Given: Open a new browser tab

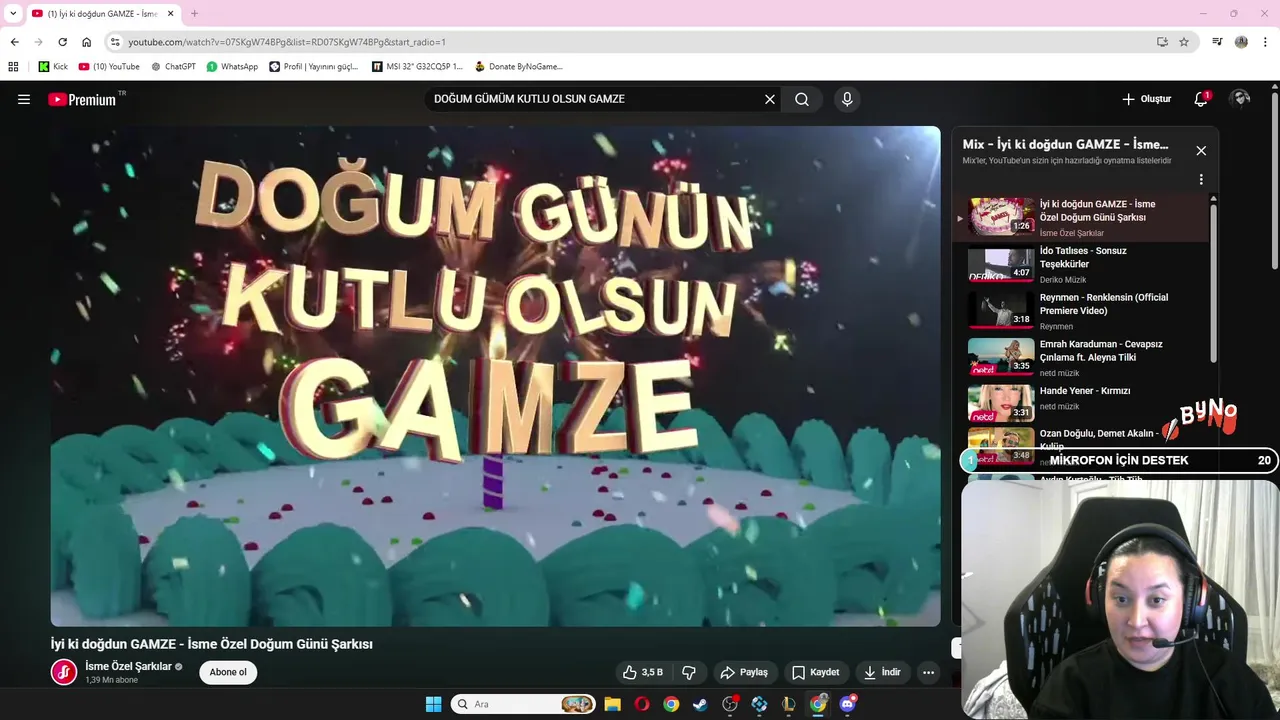Looking at the screenshot, I should pyautogui.click(x=194, y=13).
